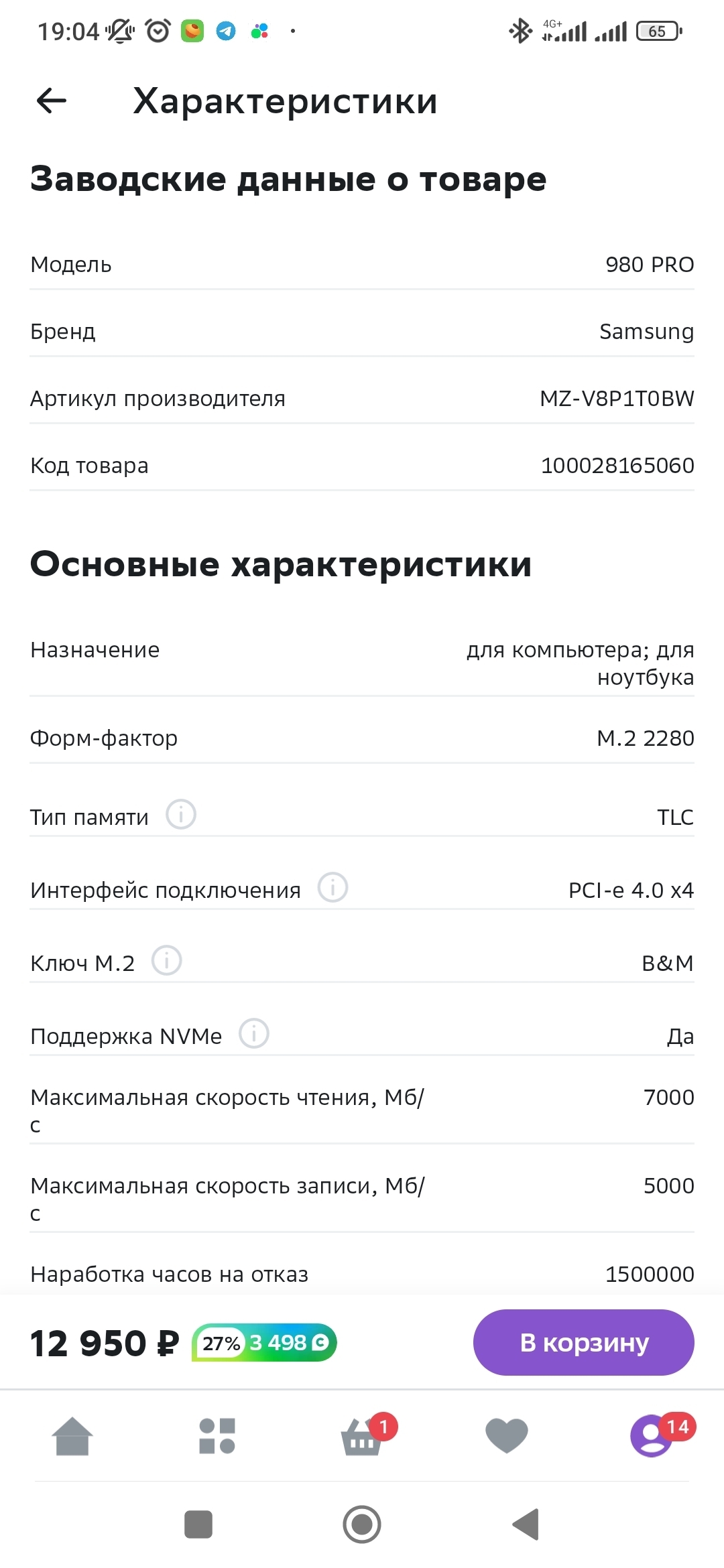This screenshot has width=724, height=1568.
Task: Tap the 12 950 ₽ price
Action: click(105, 1344)
